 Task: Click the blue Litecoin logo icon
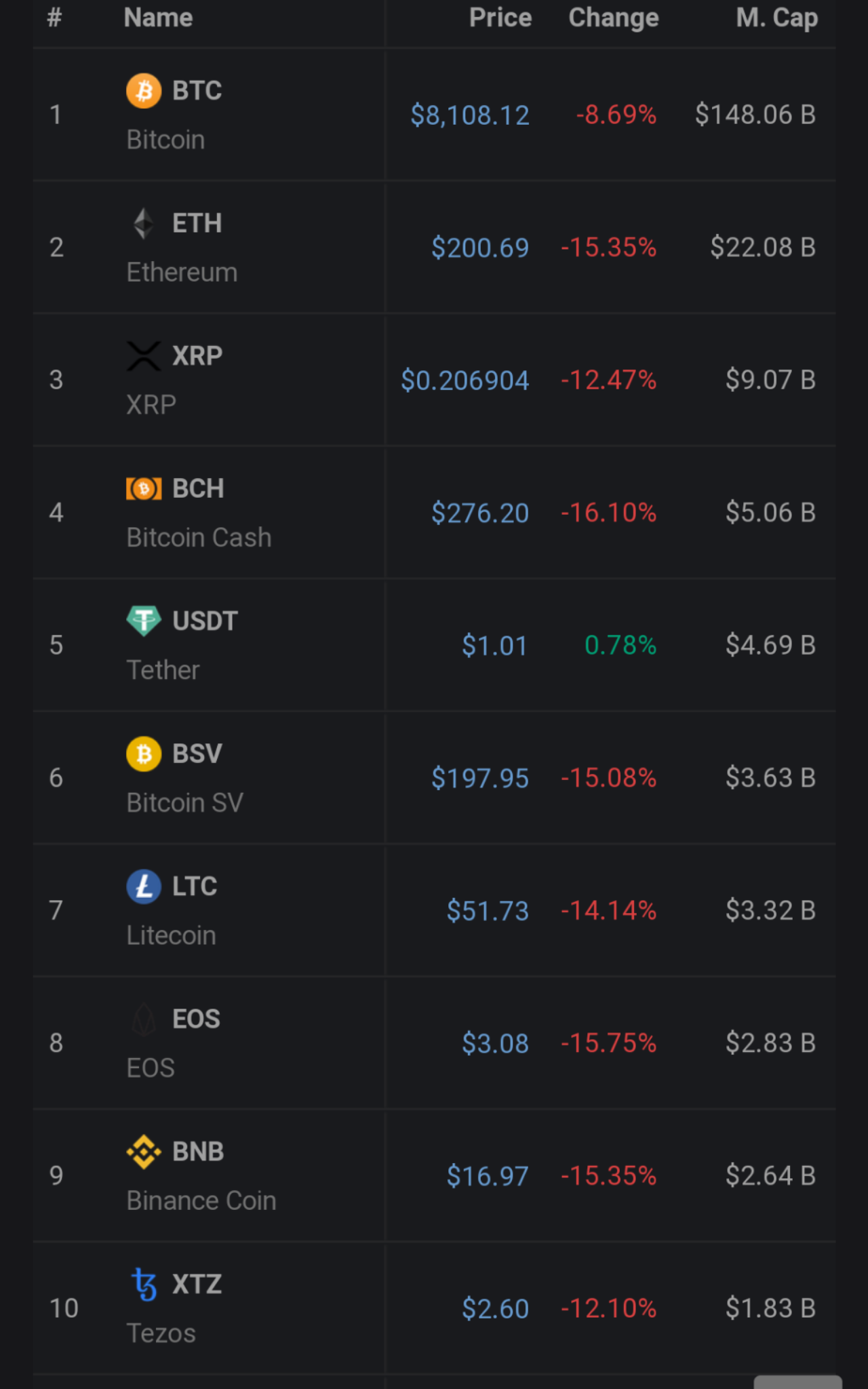click(144, 886)
